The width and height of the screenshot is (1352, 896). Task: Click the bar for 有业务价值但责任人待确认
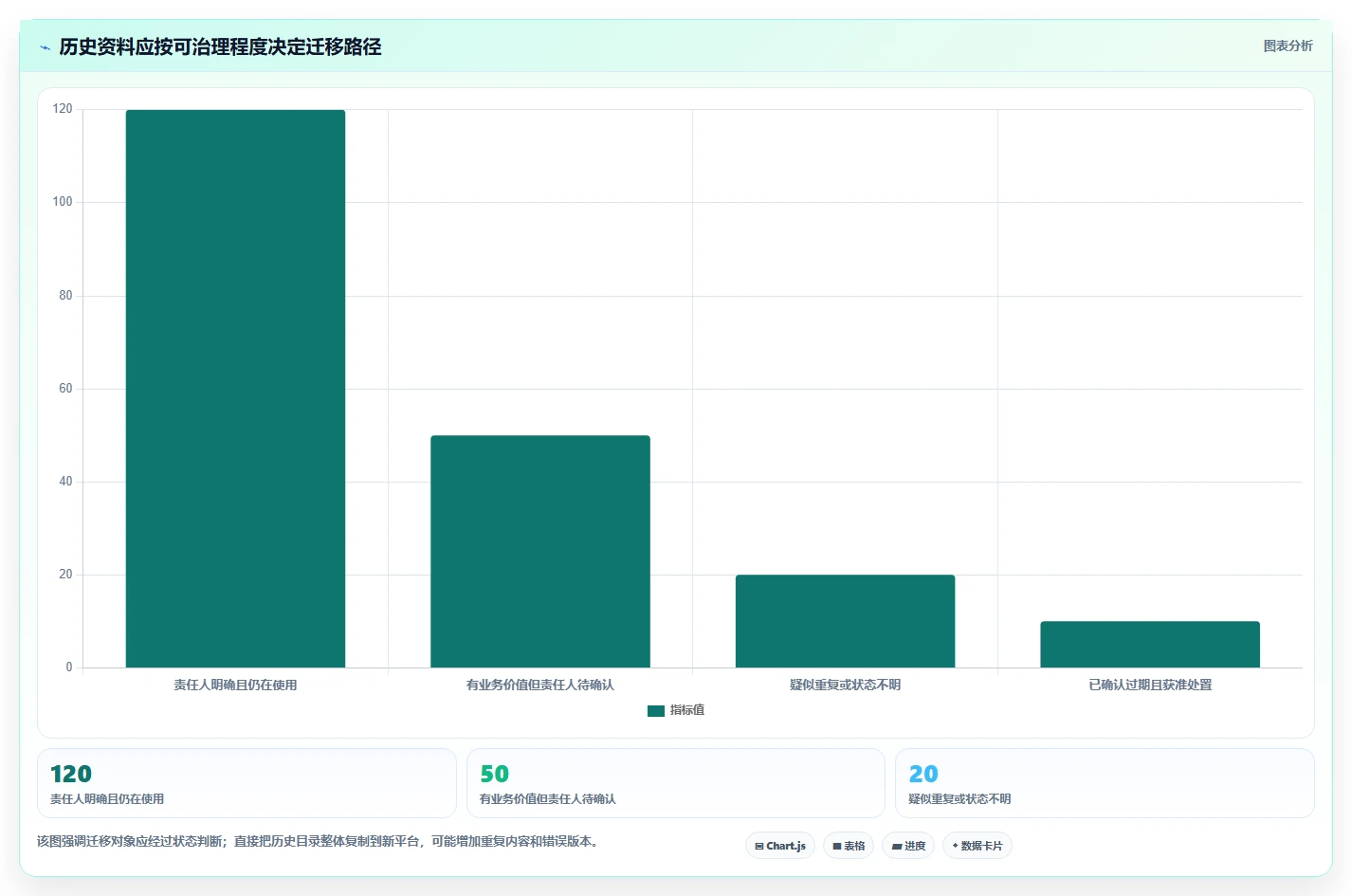[x=540, y=552]
